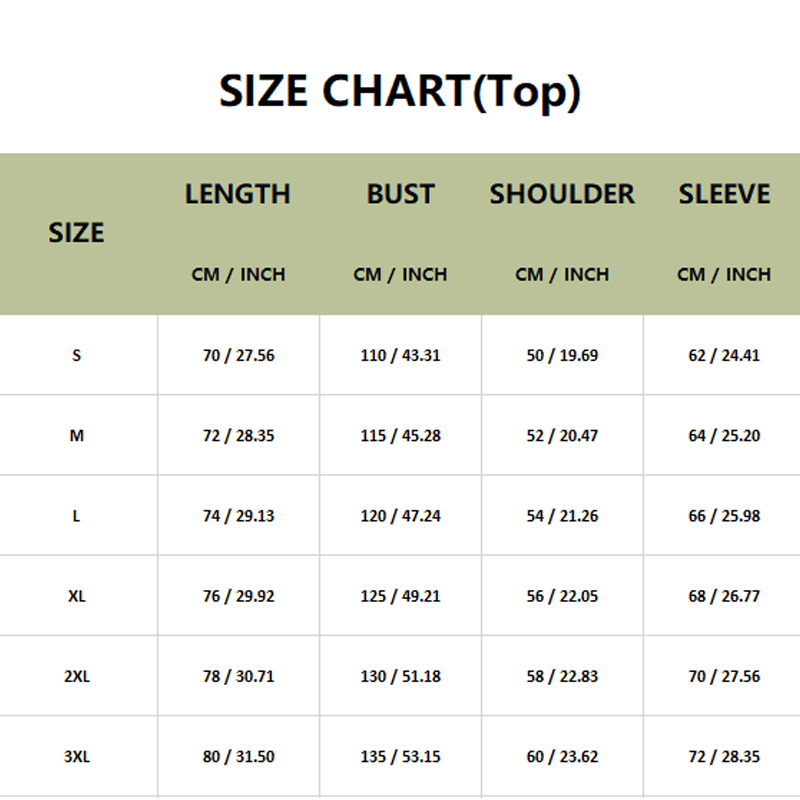Select sleeve cell 68 / 26.77

coord(724,596)
